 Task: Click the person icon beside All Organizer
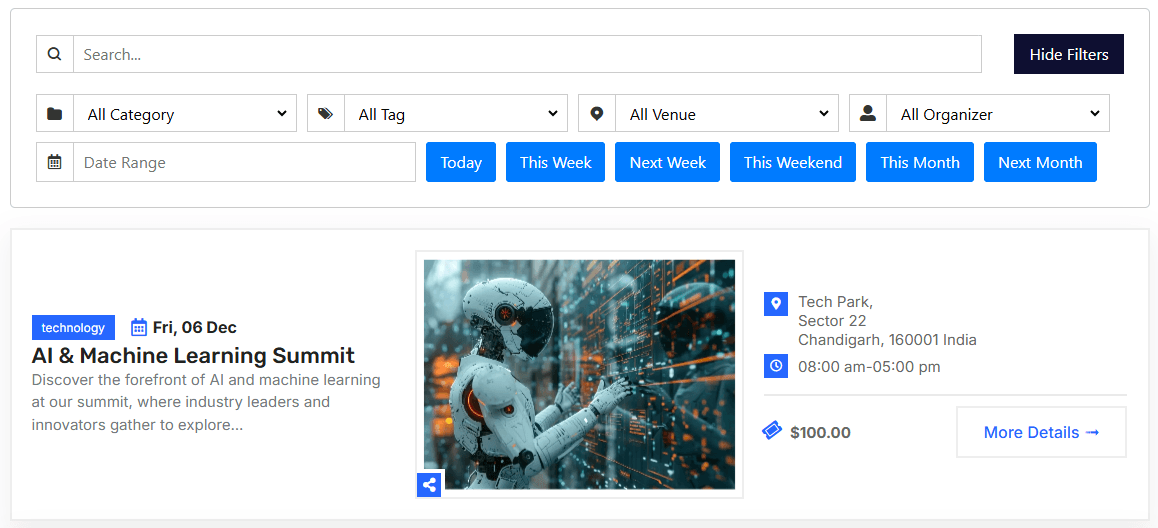[868, 113]
